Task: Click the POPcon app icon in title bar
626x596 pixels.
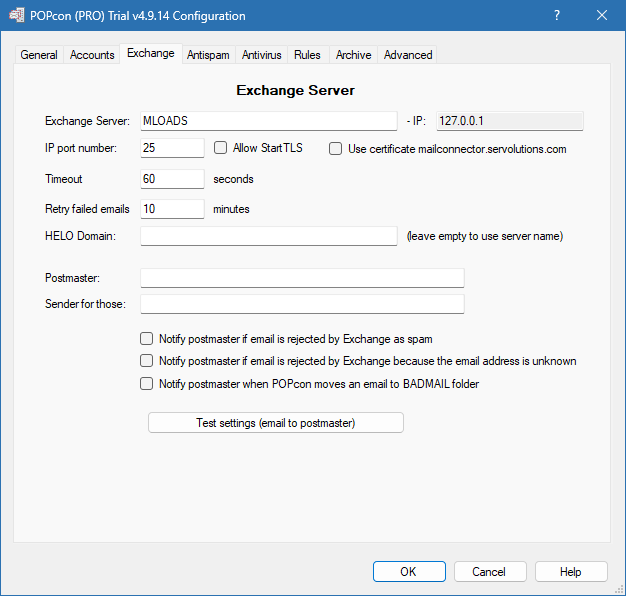Action: click(x=17, y=16)
